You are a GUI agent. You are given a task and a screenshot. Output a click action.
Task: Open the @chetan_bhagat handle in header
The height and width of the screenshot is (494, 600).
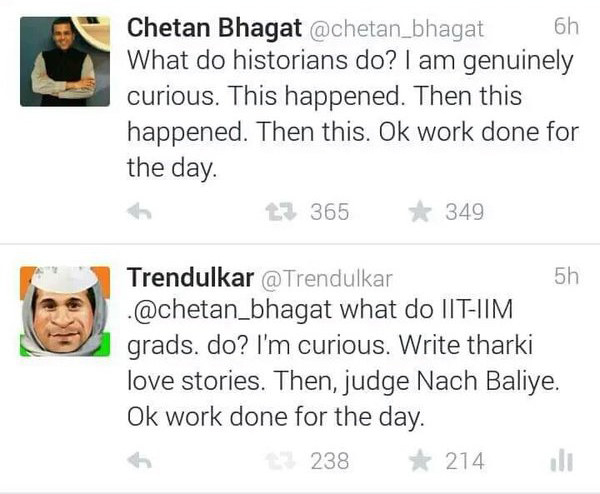[x=396, y=29]
